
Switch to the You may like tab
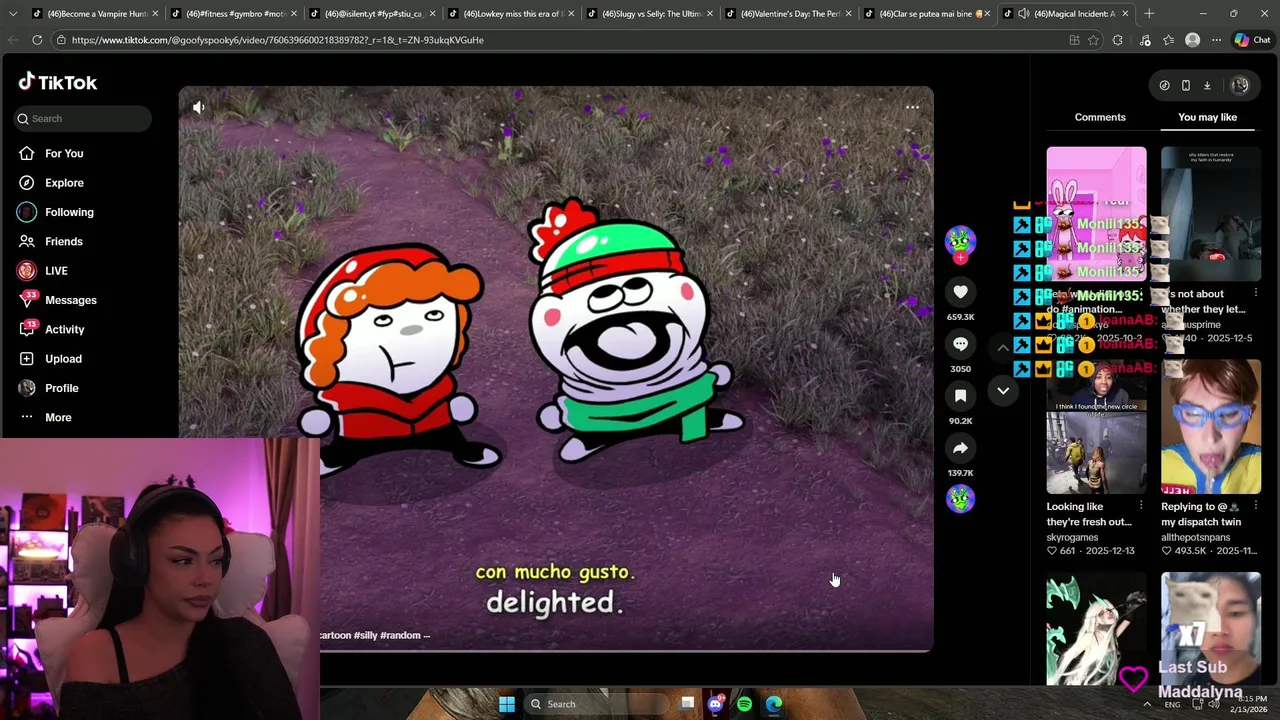point(1207,117)
